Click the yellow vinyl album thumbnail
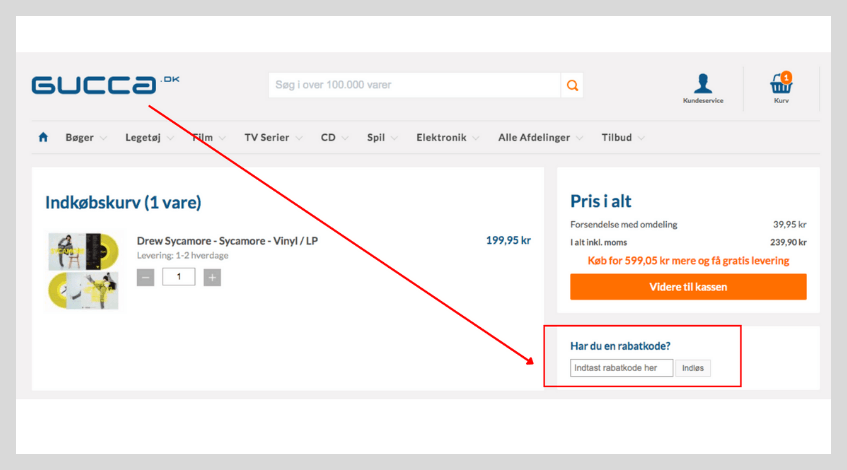 tap(83, 270)
